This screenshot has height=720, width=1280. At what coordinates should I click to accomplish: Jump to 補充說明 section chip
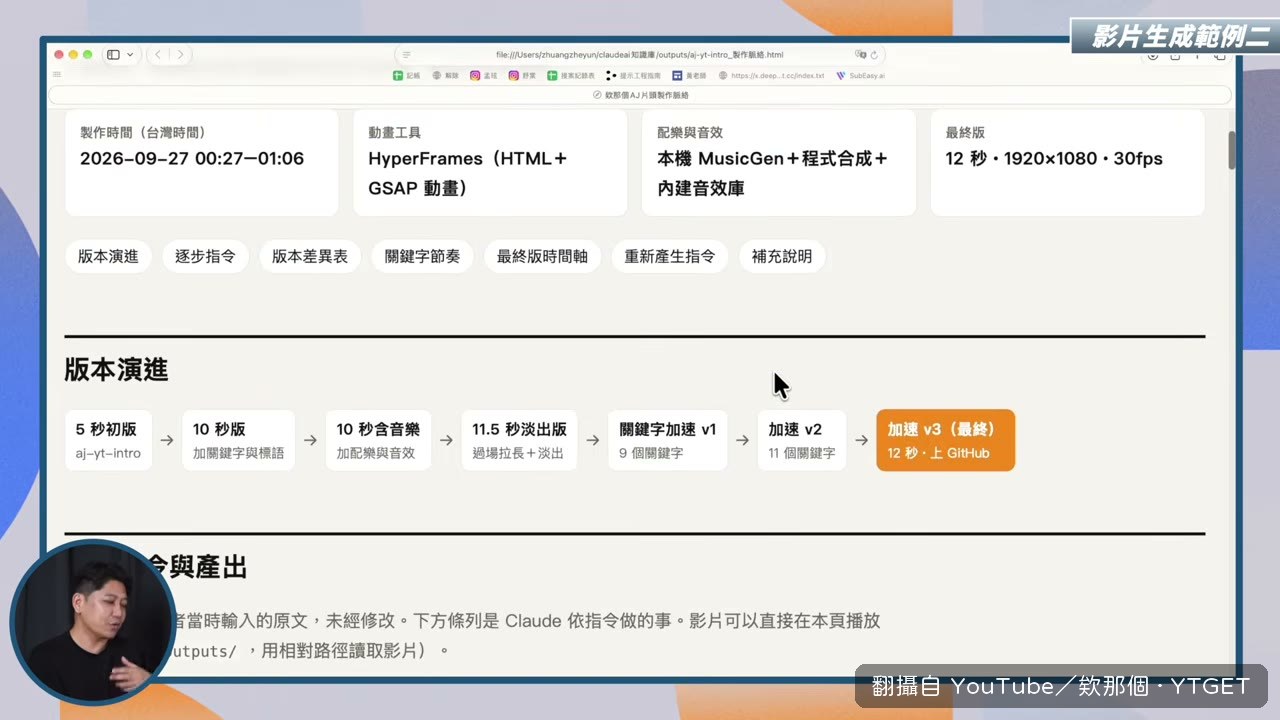point(782,256)
